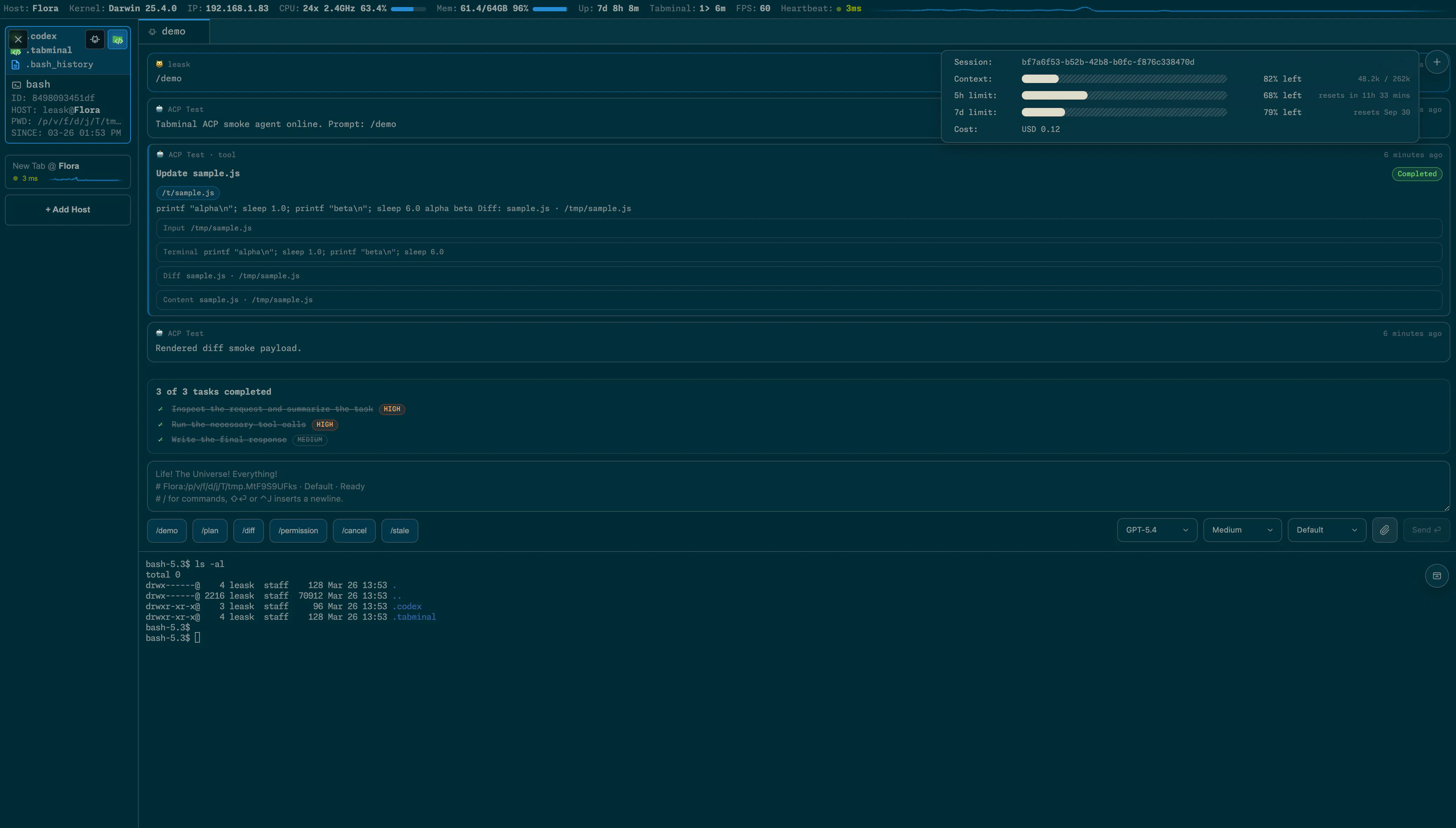Viewport: 1456px width, 828px height.
Task: Run the /permission quick command
Action: 298,530
